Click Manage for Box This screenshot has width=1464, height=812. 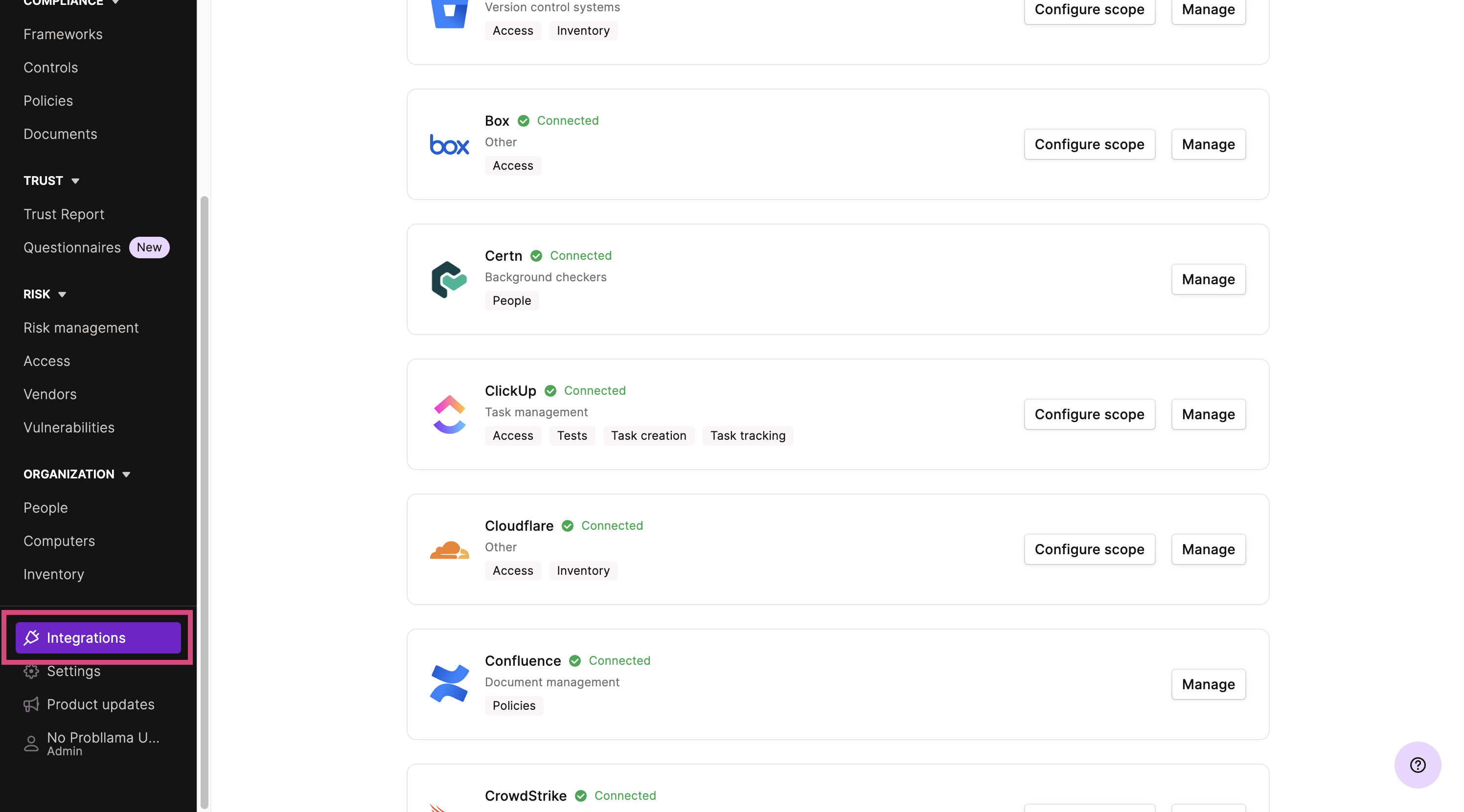tap(1208, 144)
